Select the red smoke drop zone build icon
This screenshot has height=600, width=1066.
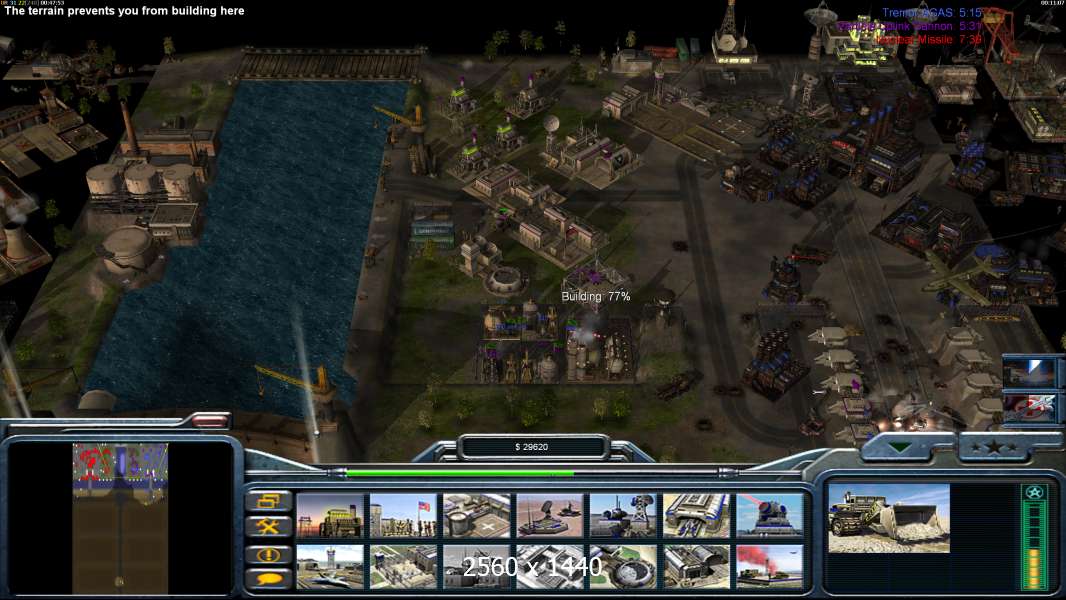pyautogui.click(x=770, y=566)
